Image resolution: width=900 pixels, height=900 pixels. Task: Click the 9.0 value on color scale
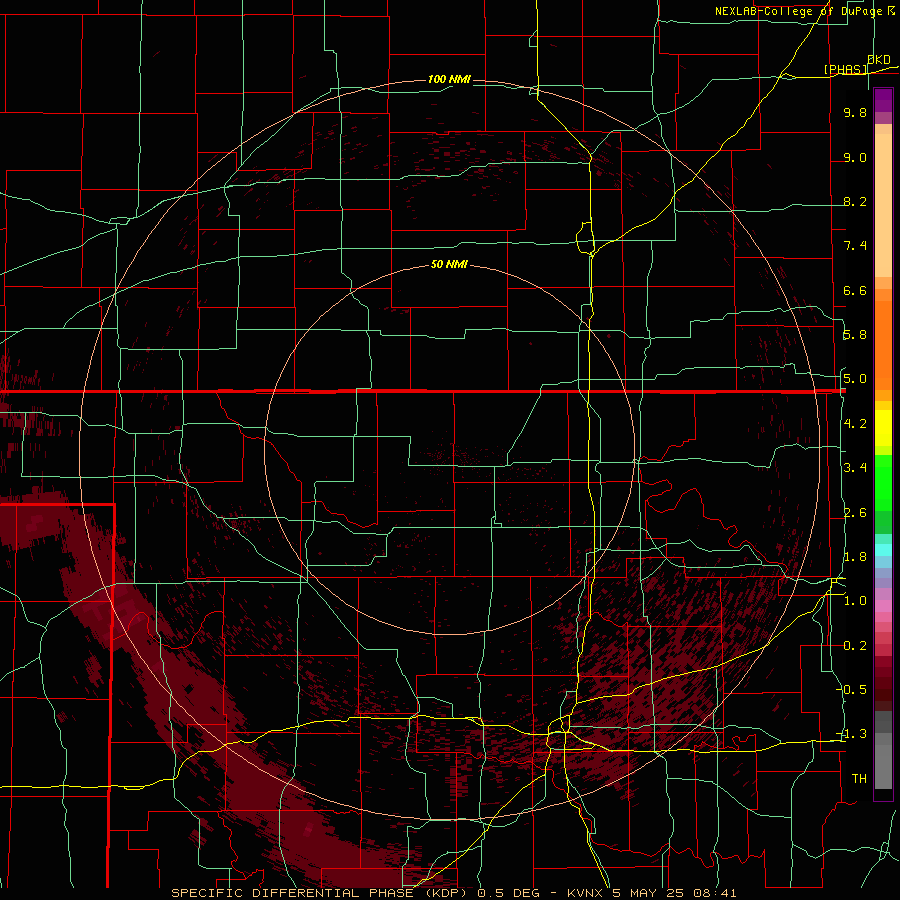(855, 157)
